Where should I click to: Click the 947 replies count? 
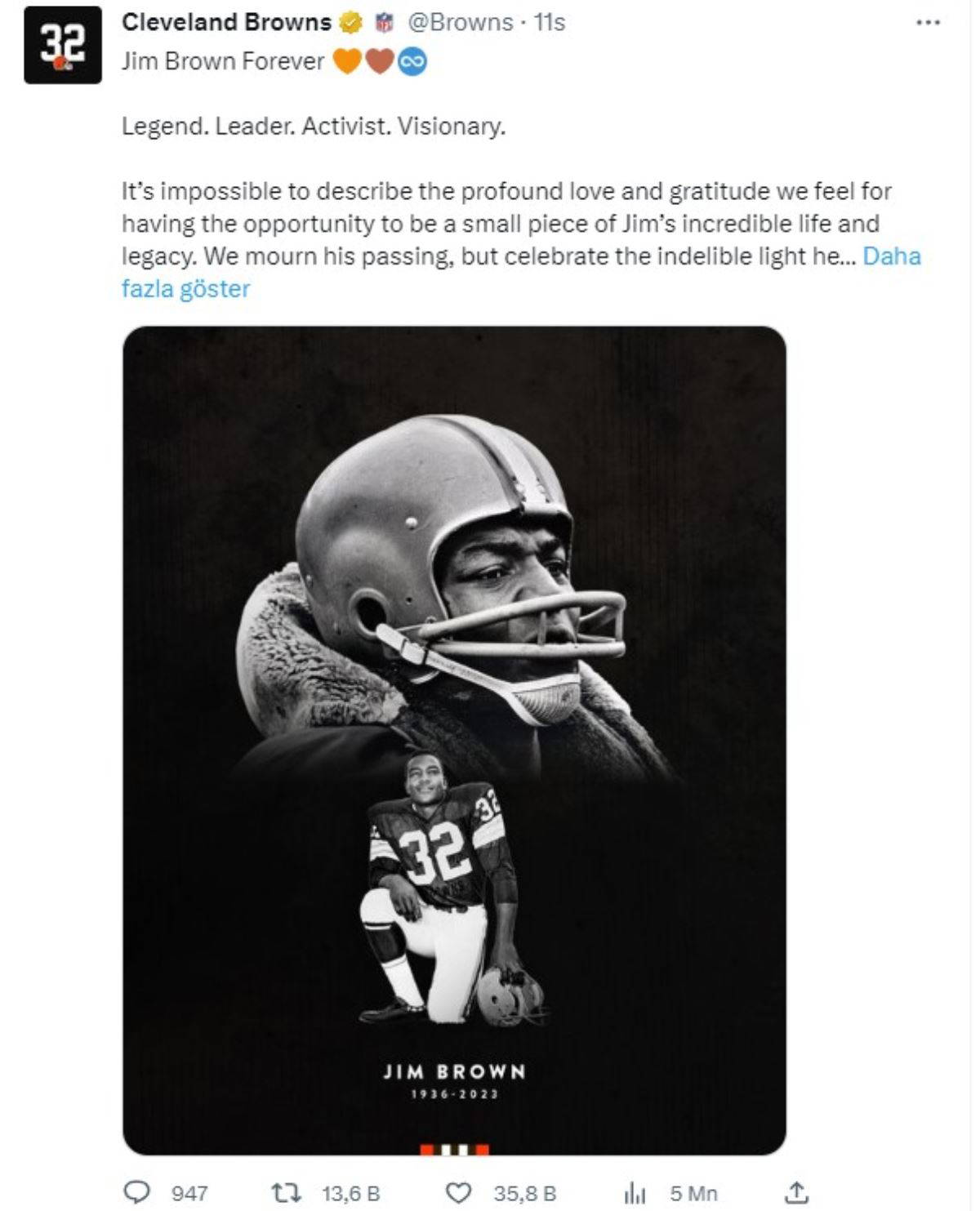(189, 1193)
